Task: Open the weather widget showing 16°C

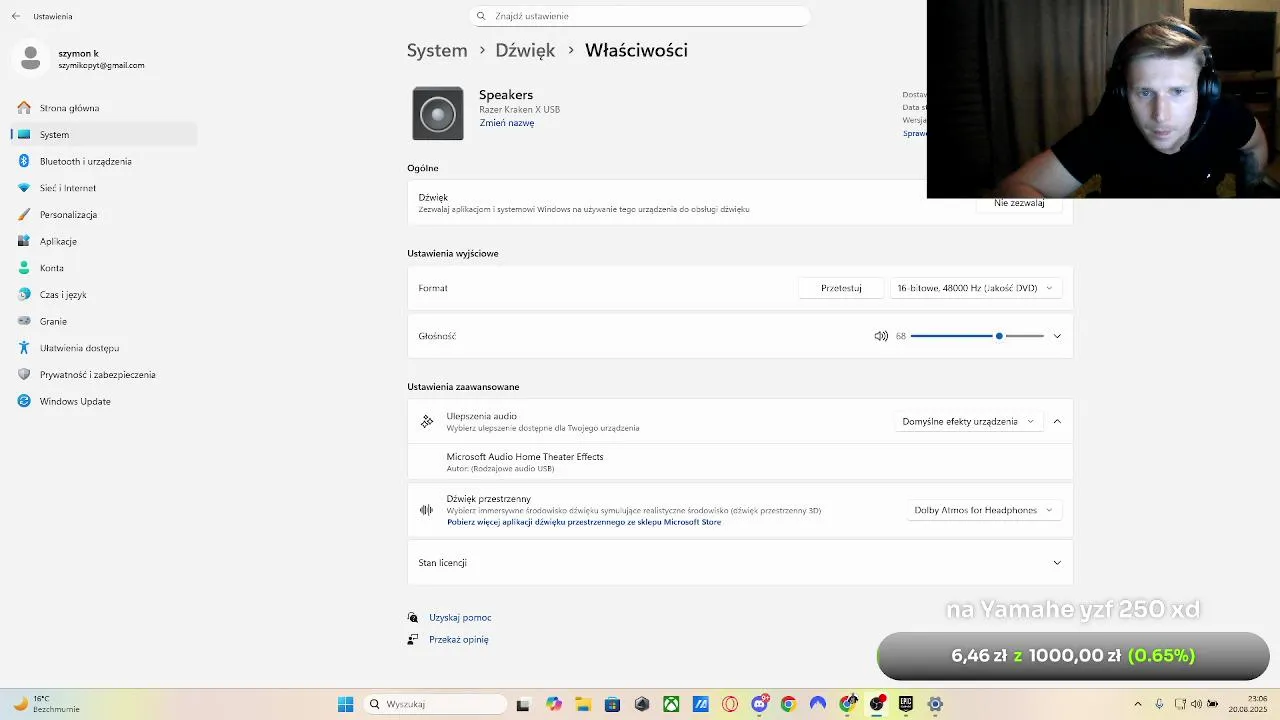Action: tap(46, 704)
